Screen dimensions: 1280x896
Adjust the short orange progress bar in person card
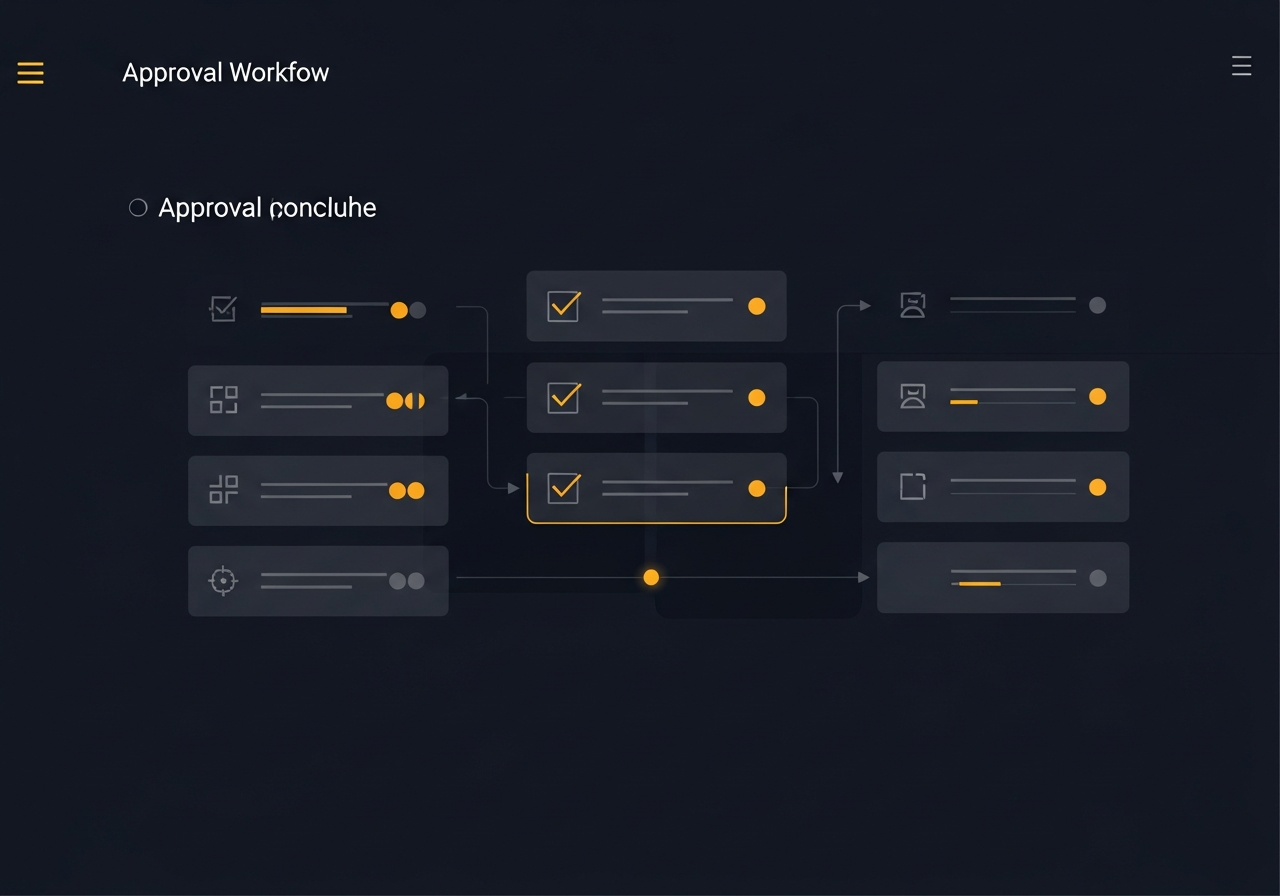pyautogui.click(x=963, y=402)
